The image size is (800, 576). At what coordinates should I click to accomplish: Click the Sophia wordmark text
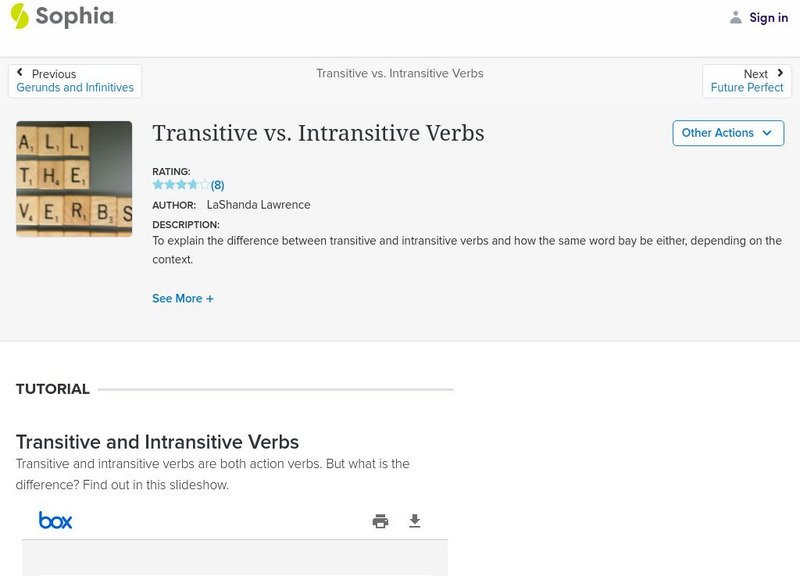(x=75, y=16)
